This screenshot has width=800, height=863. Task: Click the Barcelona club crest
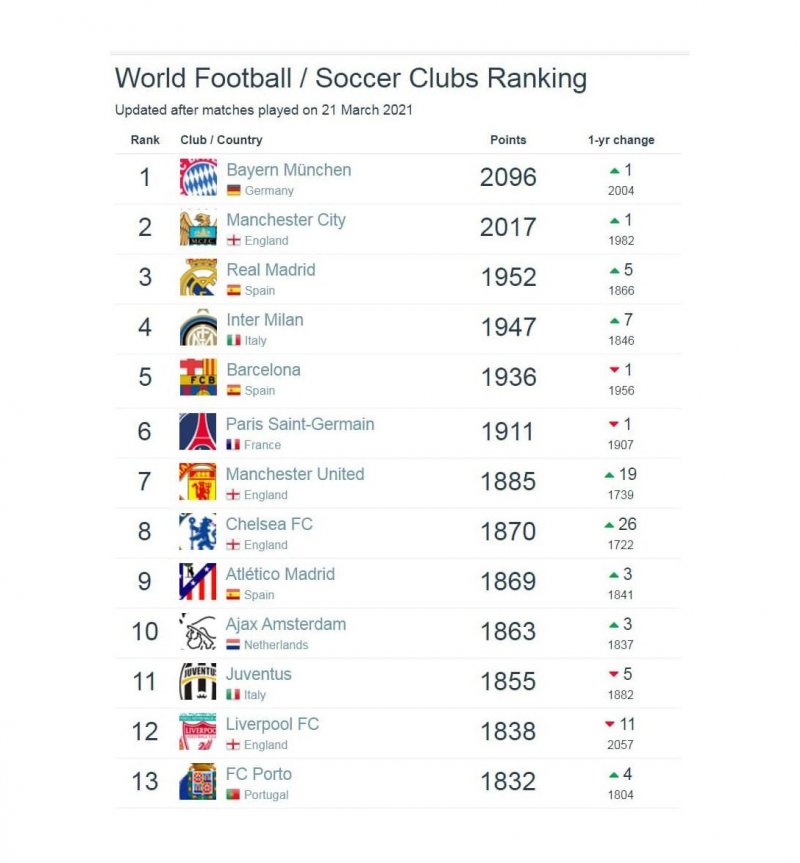[x=198, y=378]
